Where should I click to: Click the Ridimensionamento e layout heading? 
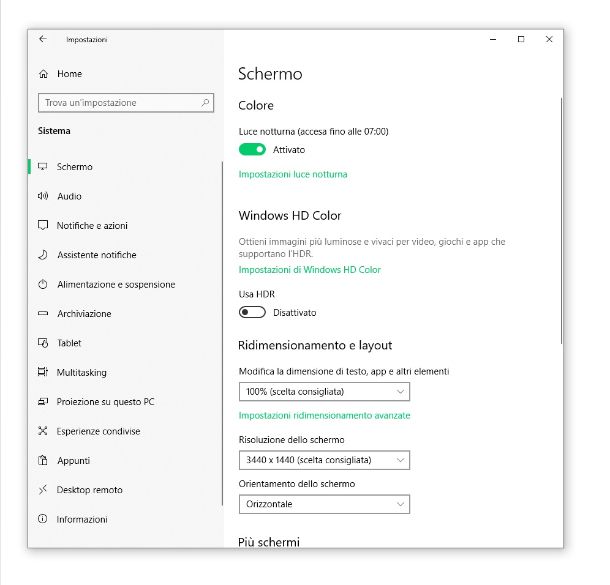coord(315,345)
